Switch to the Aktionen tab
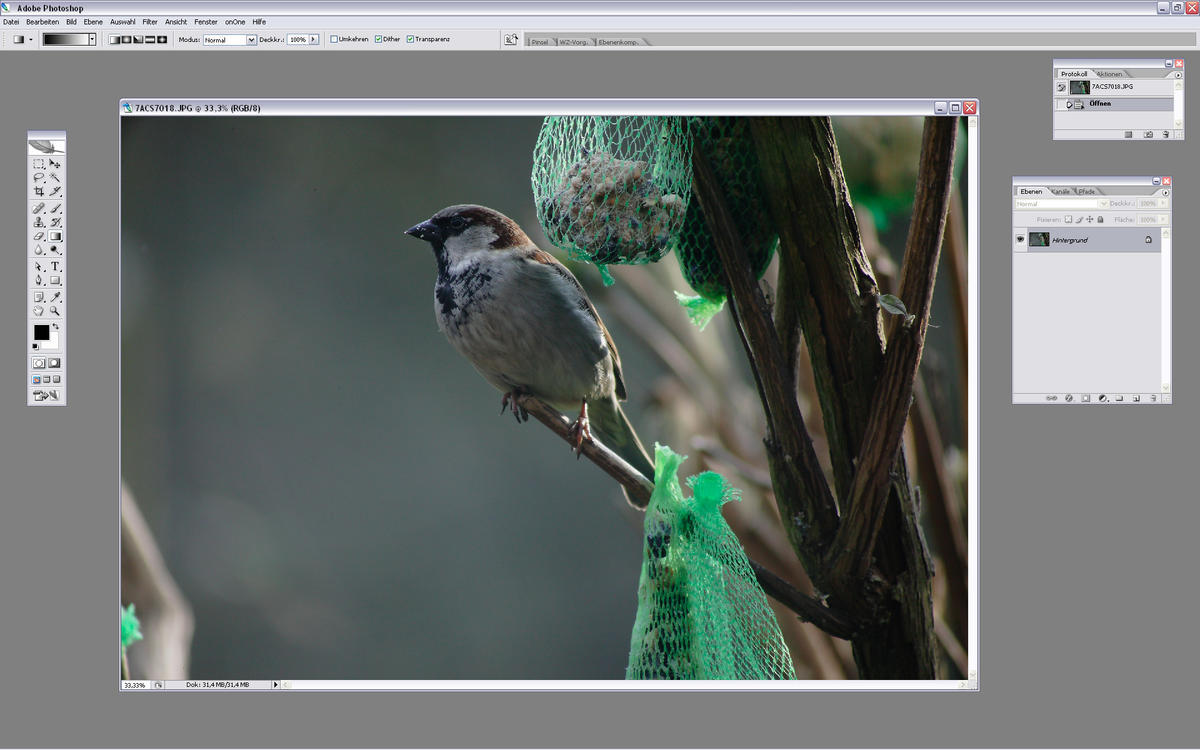 (1110, 74)
